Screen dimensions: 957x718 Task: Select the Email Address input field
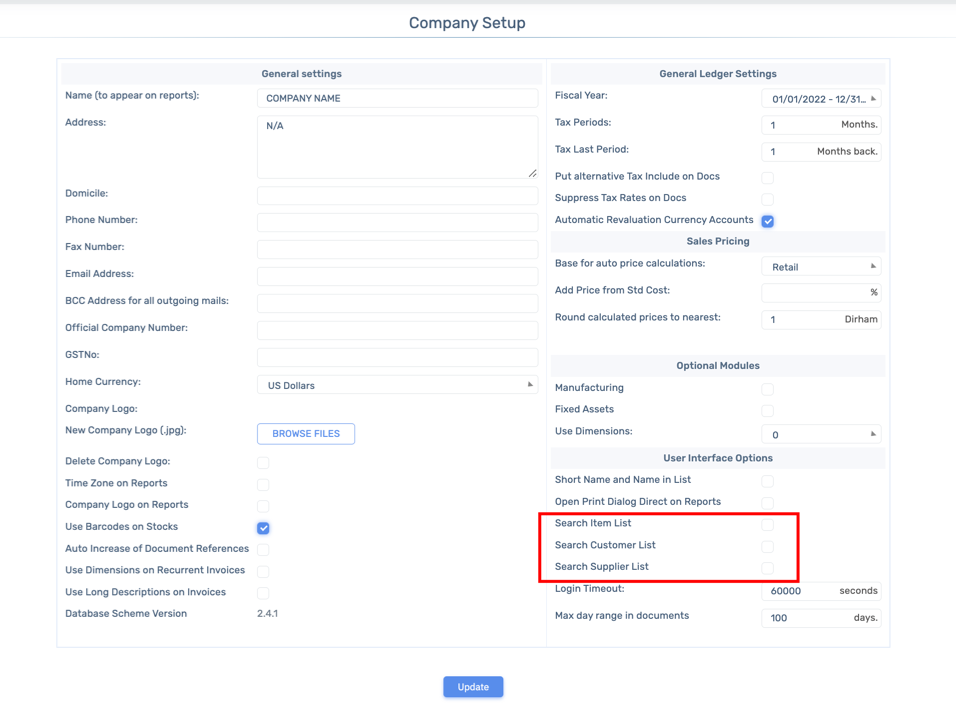pyautogui.click(x=397, y=276)
